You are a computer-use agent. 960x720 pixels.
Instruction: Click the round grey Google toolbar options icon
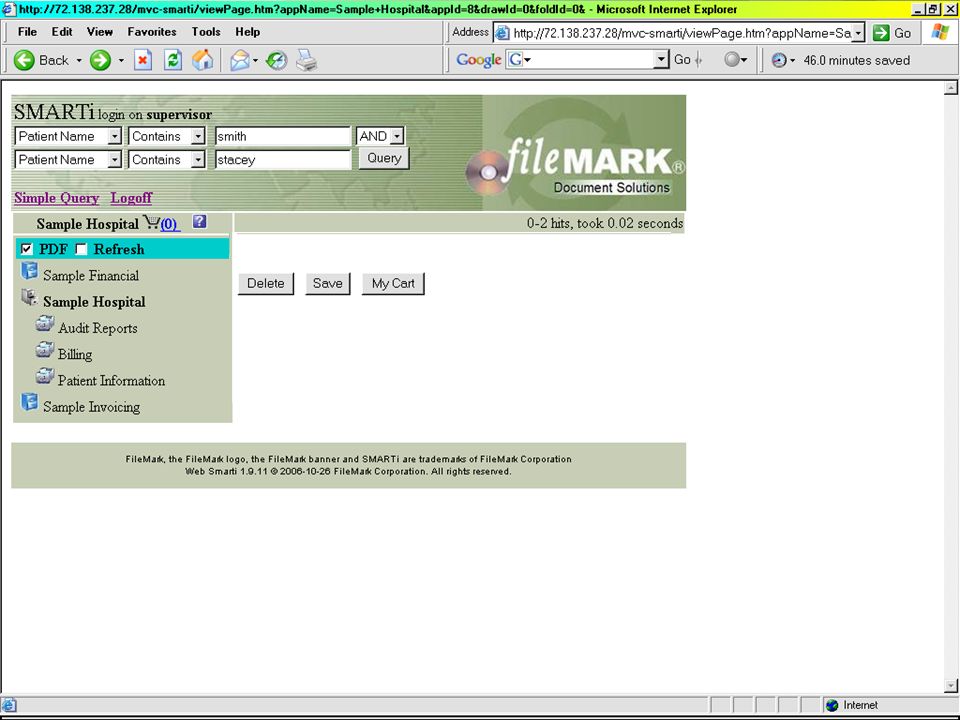(732, 60)
